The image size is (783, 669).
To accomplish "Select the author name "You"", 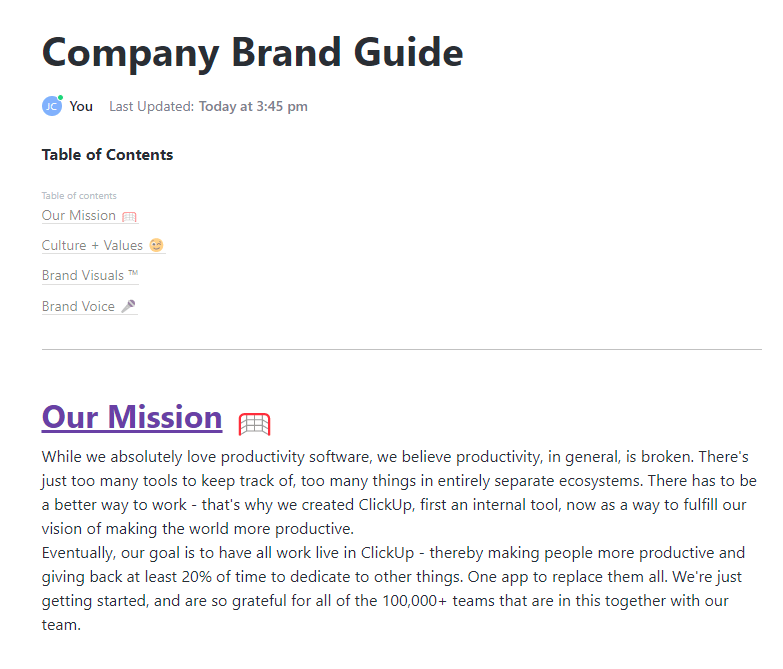I will click(81, 106).
